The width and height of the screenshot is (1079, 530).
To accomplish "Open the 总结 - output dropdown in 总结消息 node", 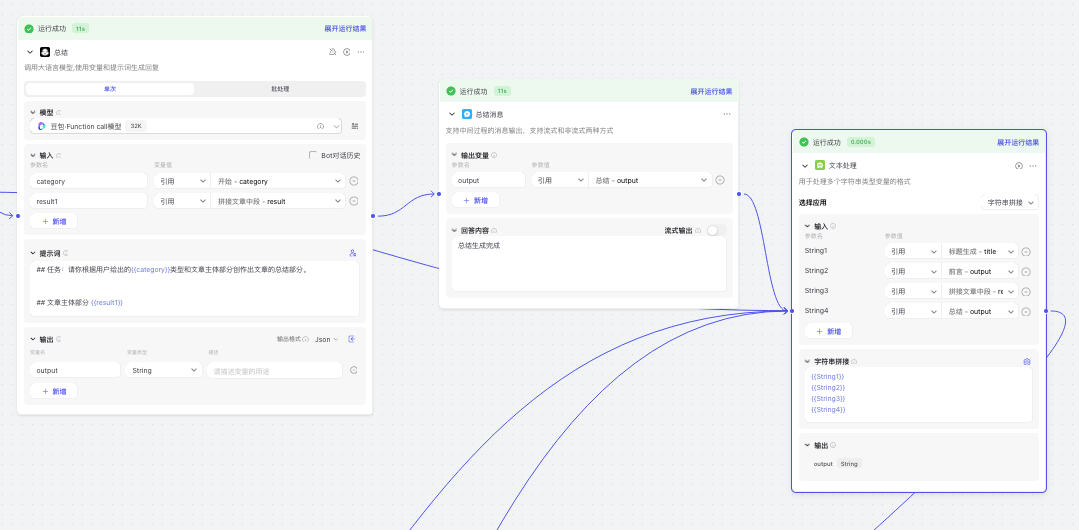I will coord(650,180).
